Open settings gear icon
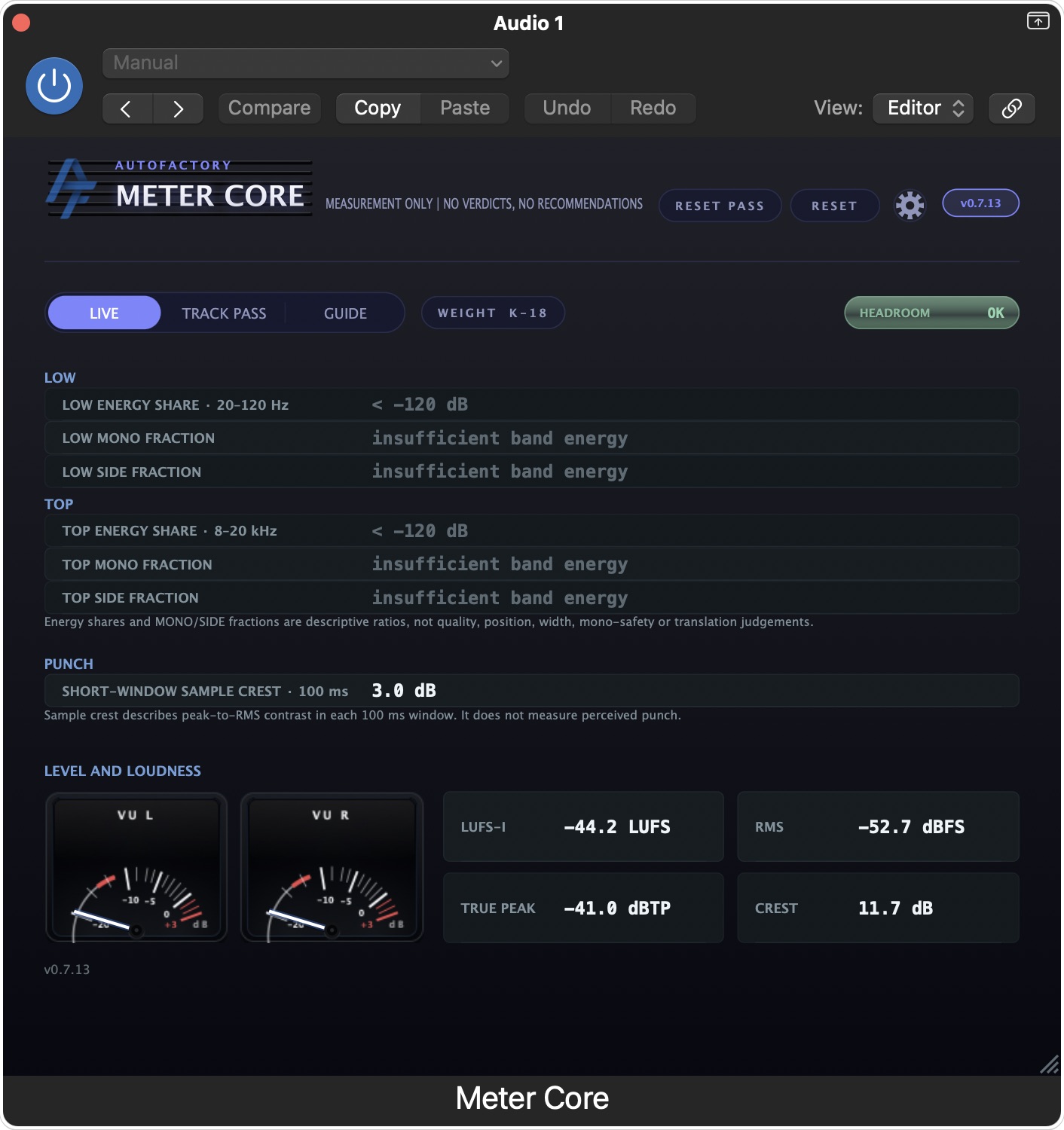1064x1130 pixels. coord(910,205)
